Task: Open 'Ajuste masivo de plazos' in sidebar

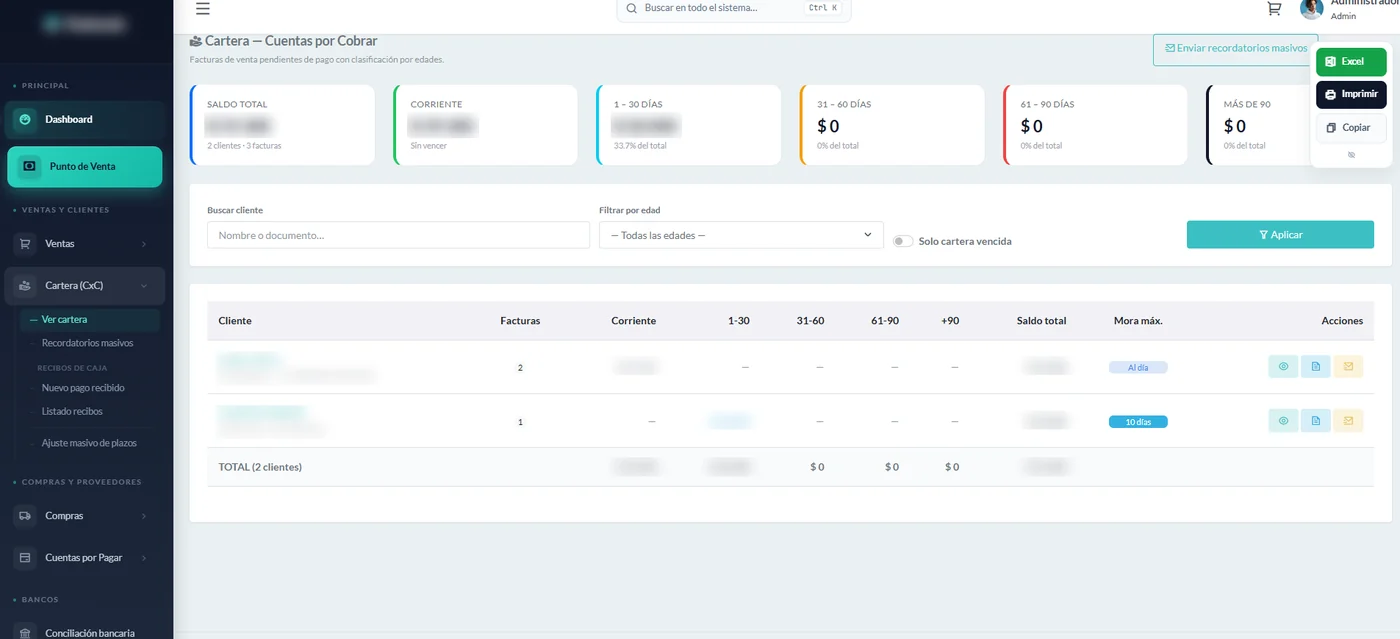Action: [89, 443]
